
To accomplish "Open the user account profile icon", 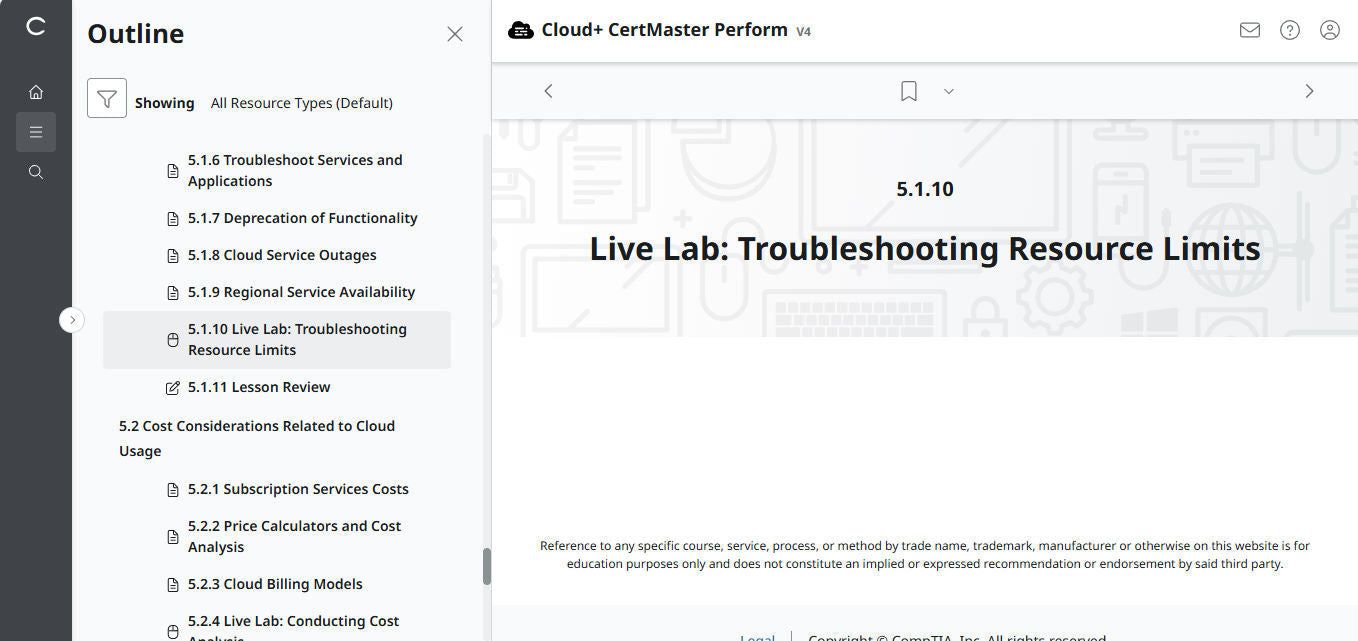I will (1329, 30).
